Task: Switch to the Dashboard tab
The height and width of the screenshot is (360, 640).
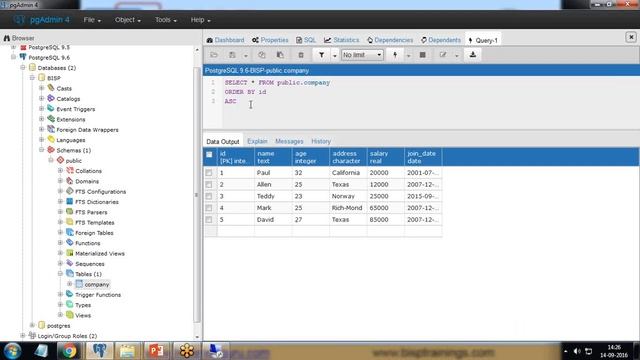Action: click(x=225, y=40)
